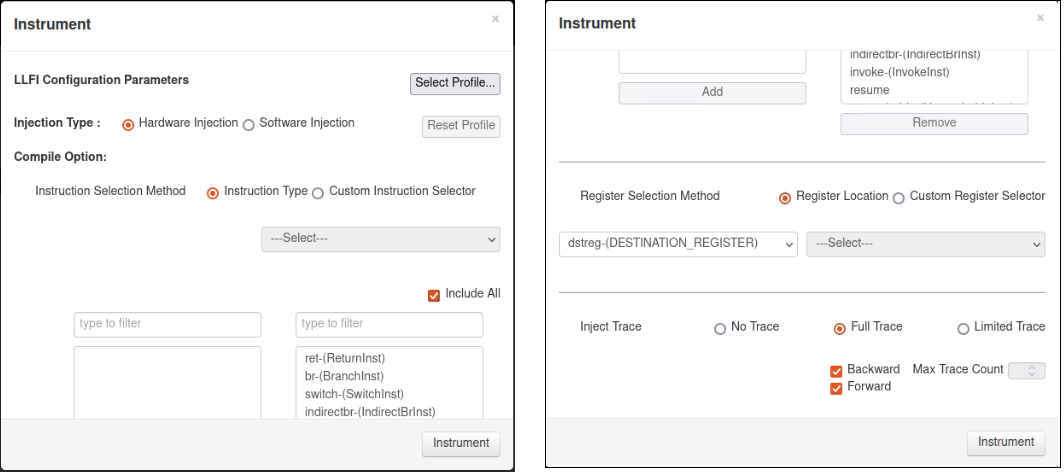Select switch-(SwitchInst) list entry

(x=354, y=394)
